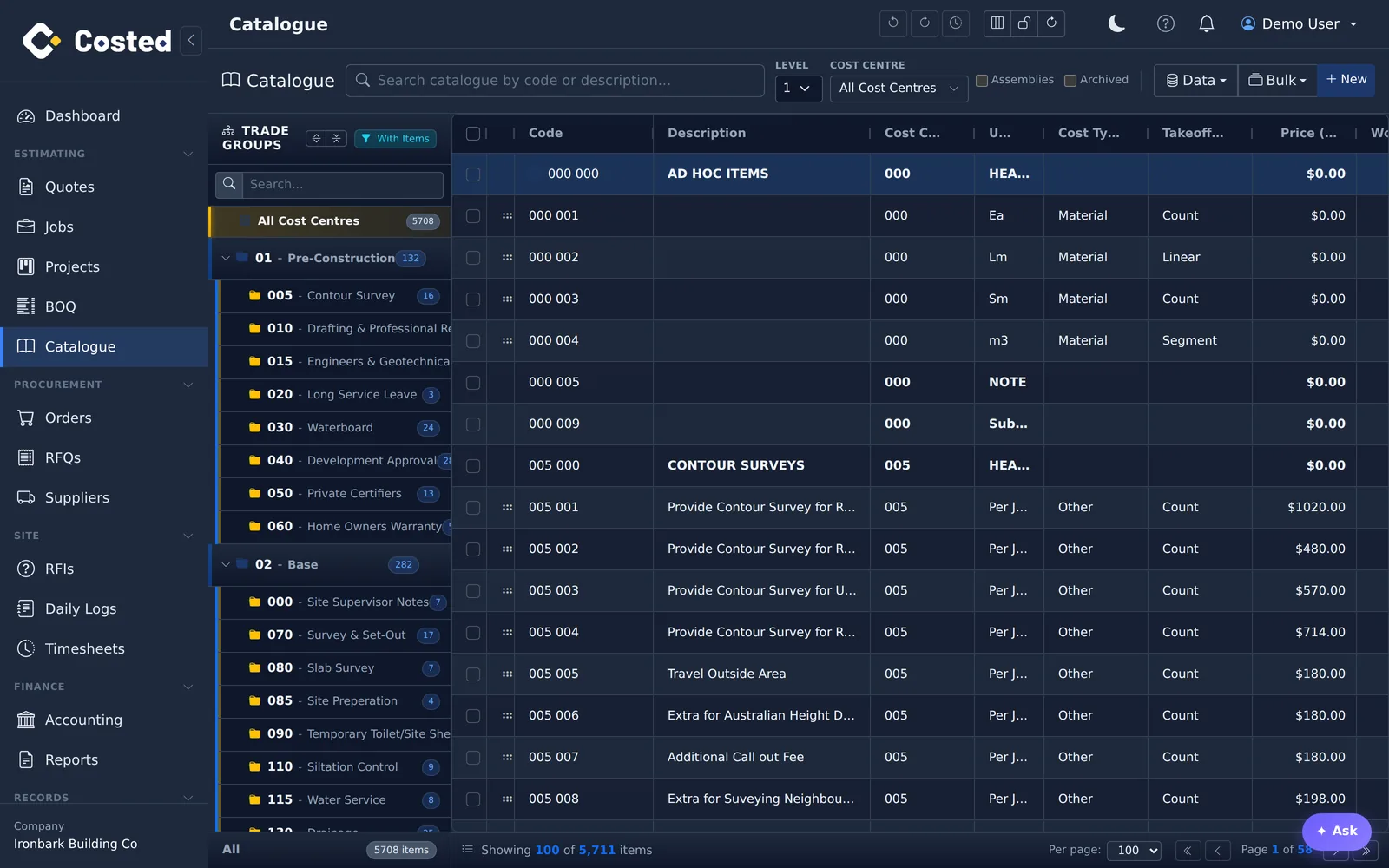Open the help question mark icon

point(1166,23)
